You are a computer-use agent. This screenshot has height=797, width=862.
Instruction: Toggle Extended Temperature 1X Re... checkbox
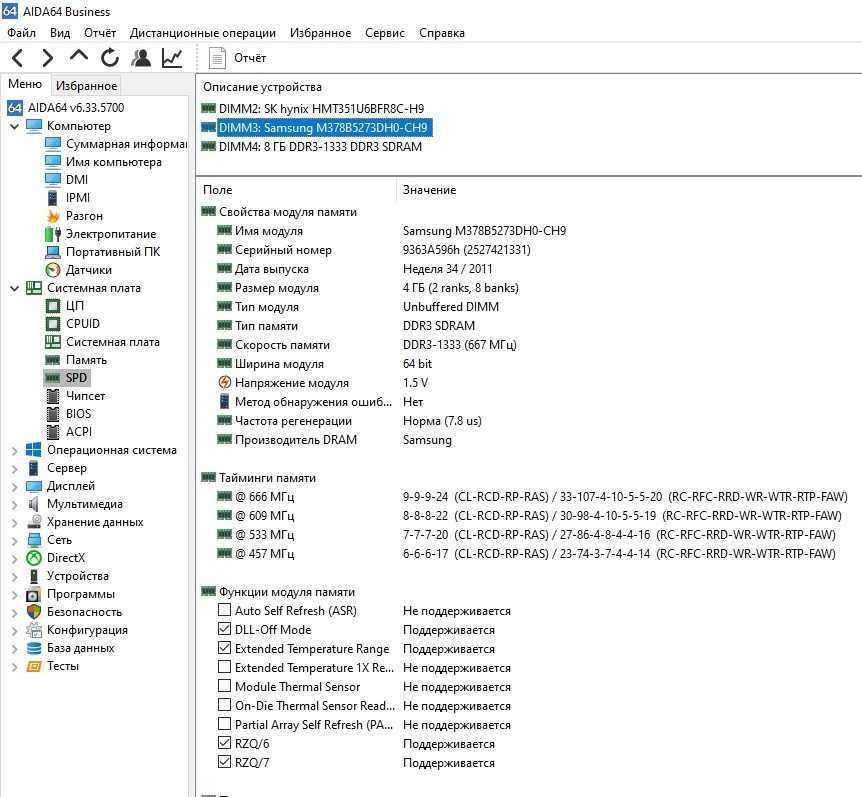pyautogui.click(x=224, y=667)
